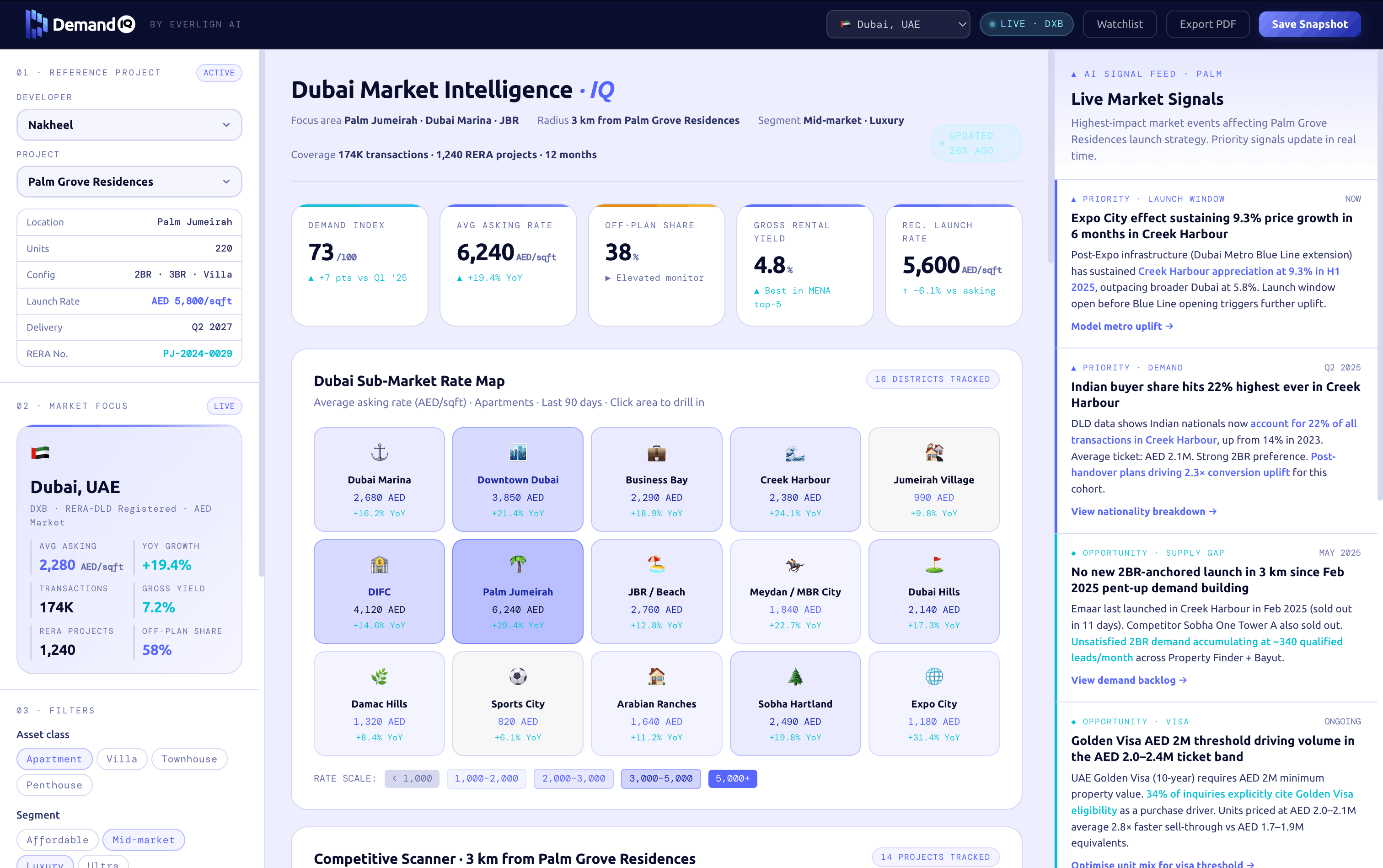Click the anchor icon in Dubai Marina card

380,453
